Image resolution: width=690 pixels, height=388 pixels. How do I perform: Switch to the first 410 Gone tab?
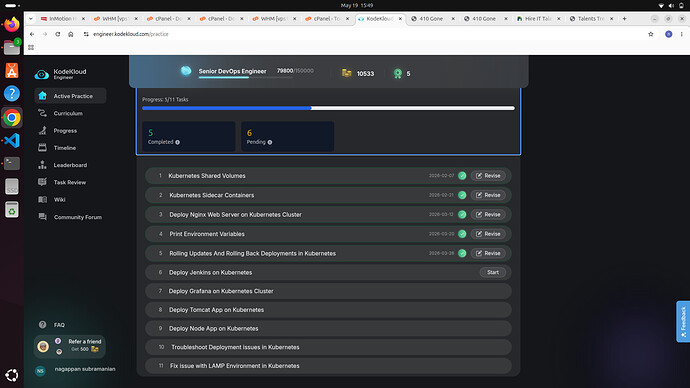pos(432,18)
